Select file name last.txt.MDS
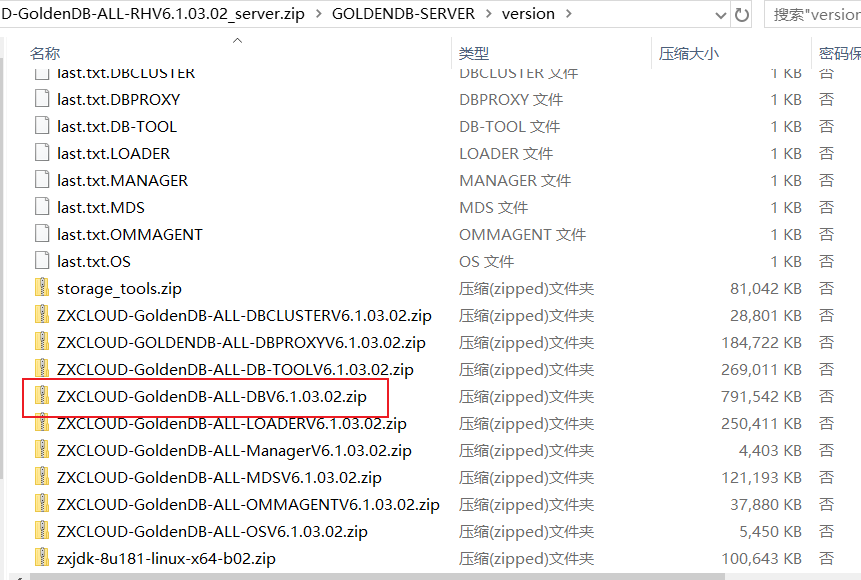Image resolution: width=861 pixels, height=580 pixels. 101,207
